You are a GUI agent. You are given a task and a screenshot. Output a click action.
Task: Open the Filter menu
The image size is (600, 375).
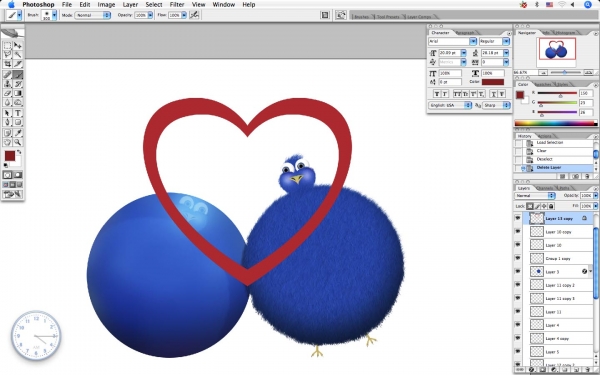pos(177,5)
